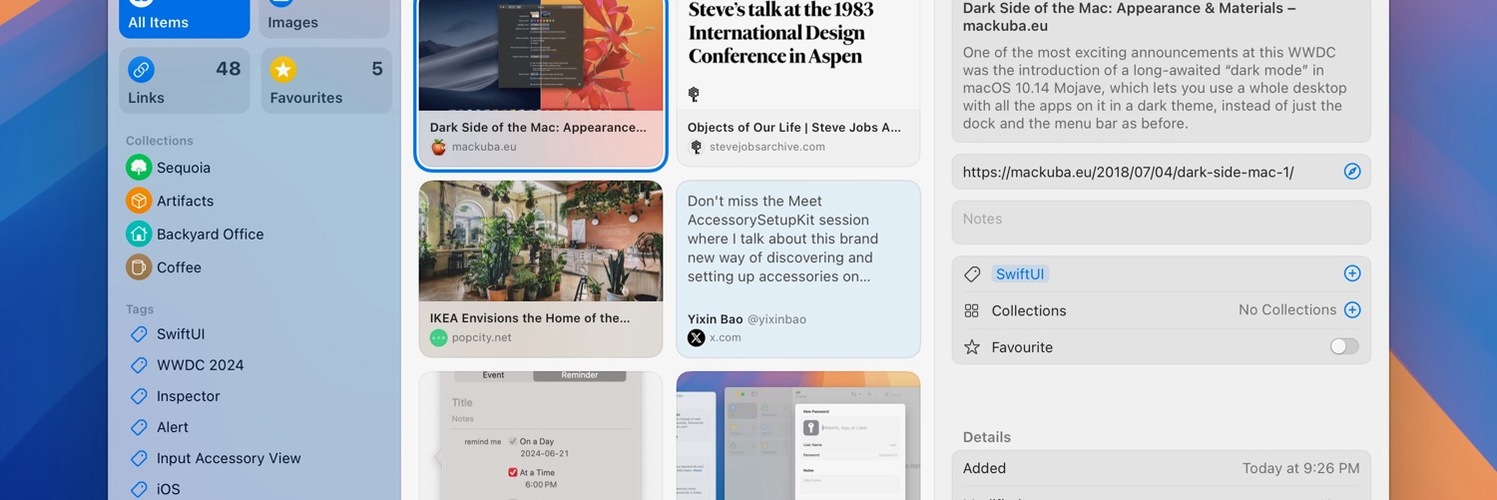Click the tag icon beside Inspector
The height and width of the screenshot is (500, 1497).
139,396
